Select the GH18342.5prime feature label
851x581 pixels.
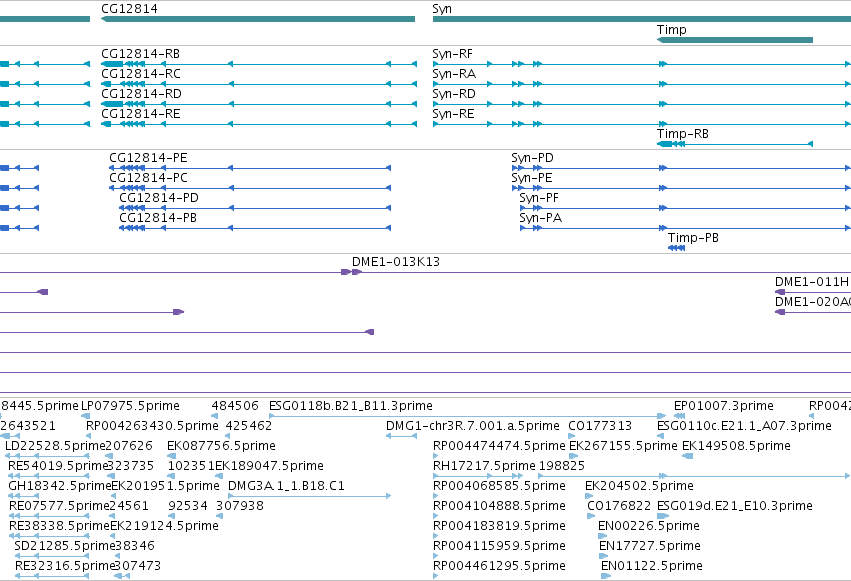click(x=60, y=486)
